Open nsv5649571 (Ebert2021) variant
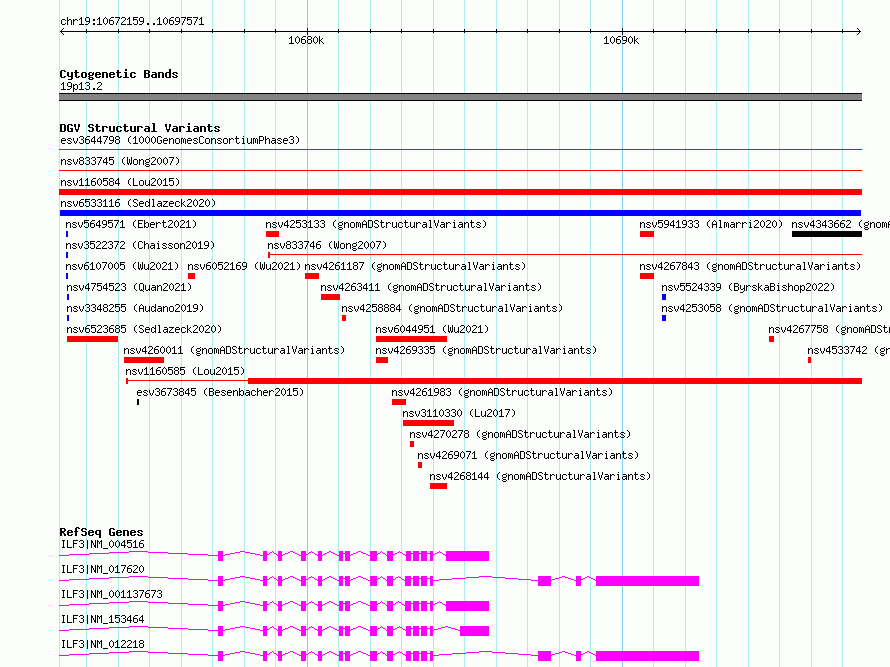890x667 pixels. click(131, 224)
